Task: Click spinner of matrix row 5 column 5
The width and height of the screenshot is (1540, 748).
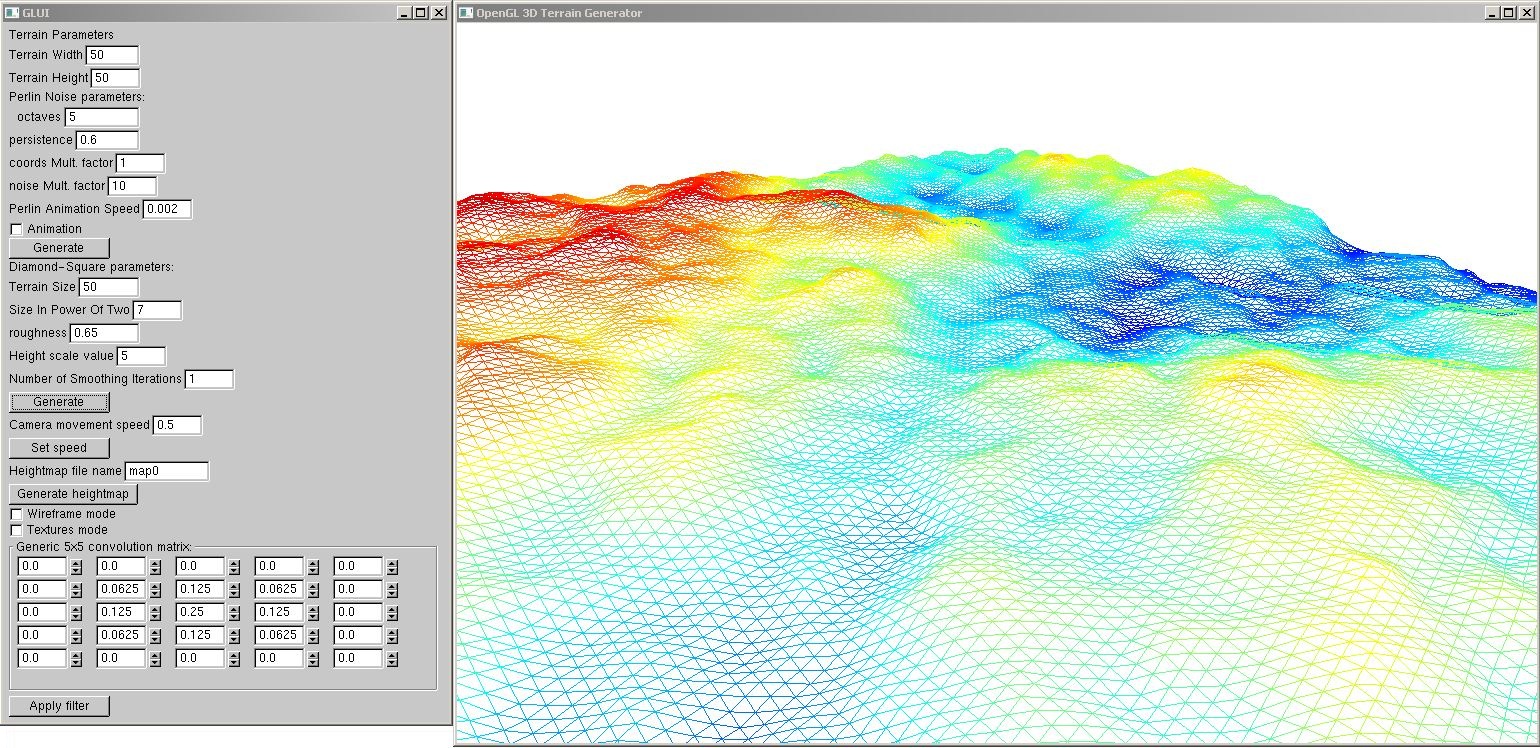Action: (x=392, y=659)
